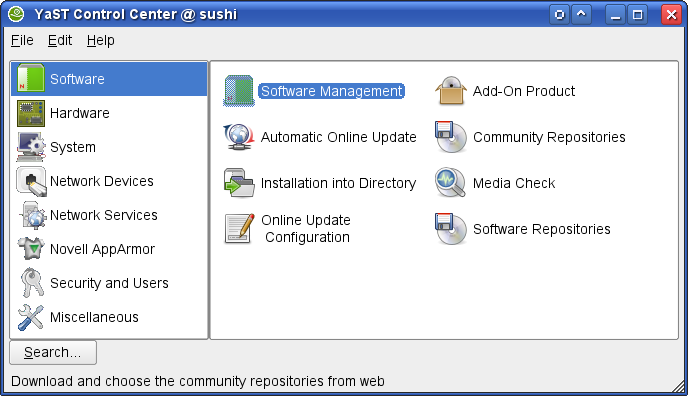Click the resize grip in bottom corner
Screen dimensions: 688x396
tap(679, 386)
